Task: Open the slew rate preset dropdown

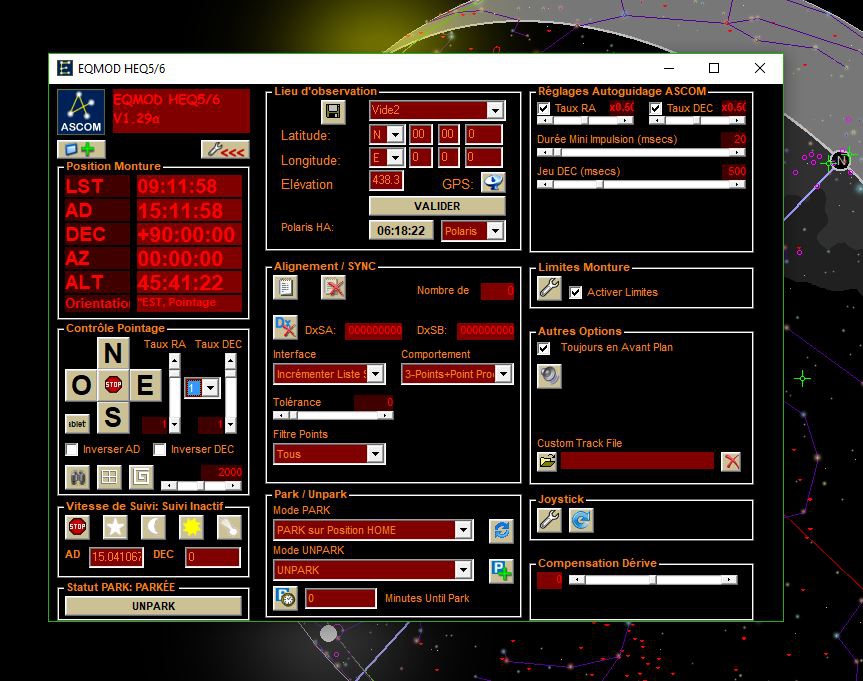Action: click(211, 388)
